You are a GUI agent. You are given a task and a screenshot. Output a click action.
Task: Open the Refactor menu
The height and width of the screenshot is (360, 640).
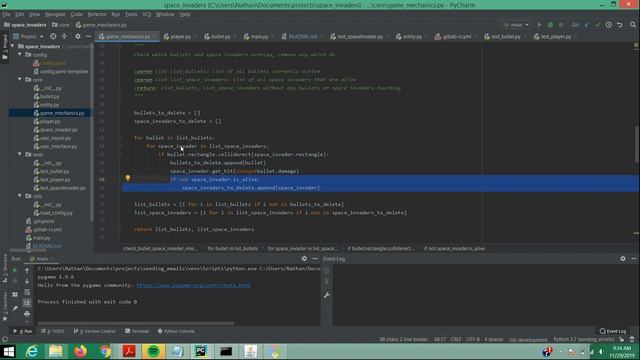(97, 14)
